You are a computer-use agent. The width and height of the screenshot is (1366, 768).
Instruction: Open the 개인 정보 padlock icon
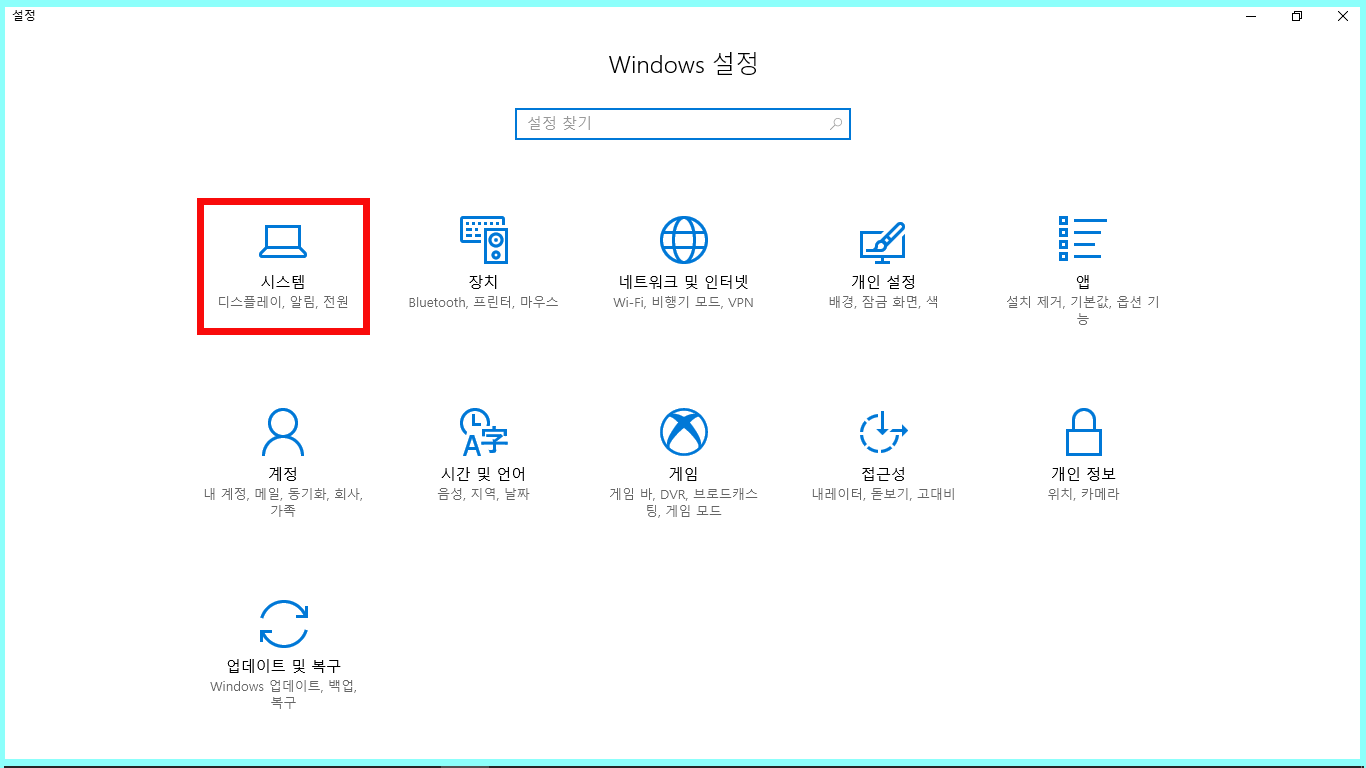[1083, 432]
